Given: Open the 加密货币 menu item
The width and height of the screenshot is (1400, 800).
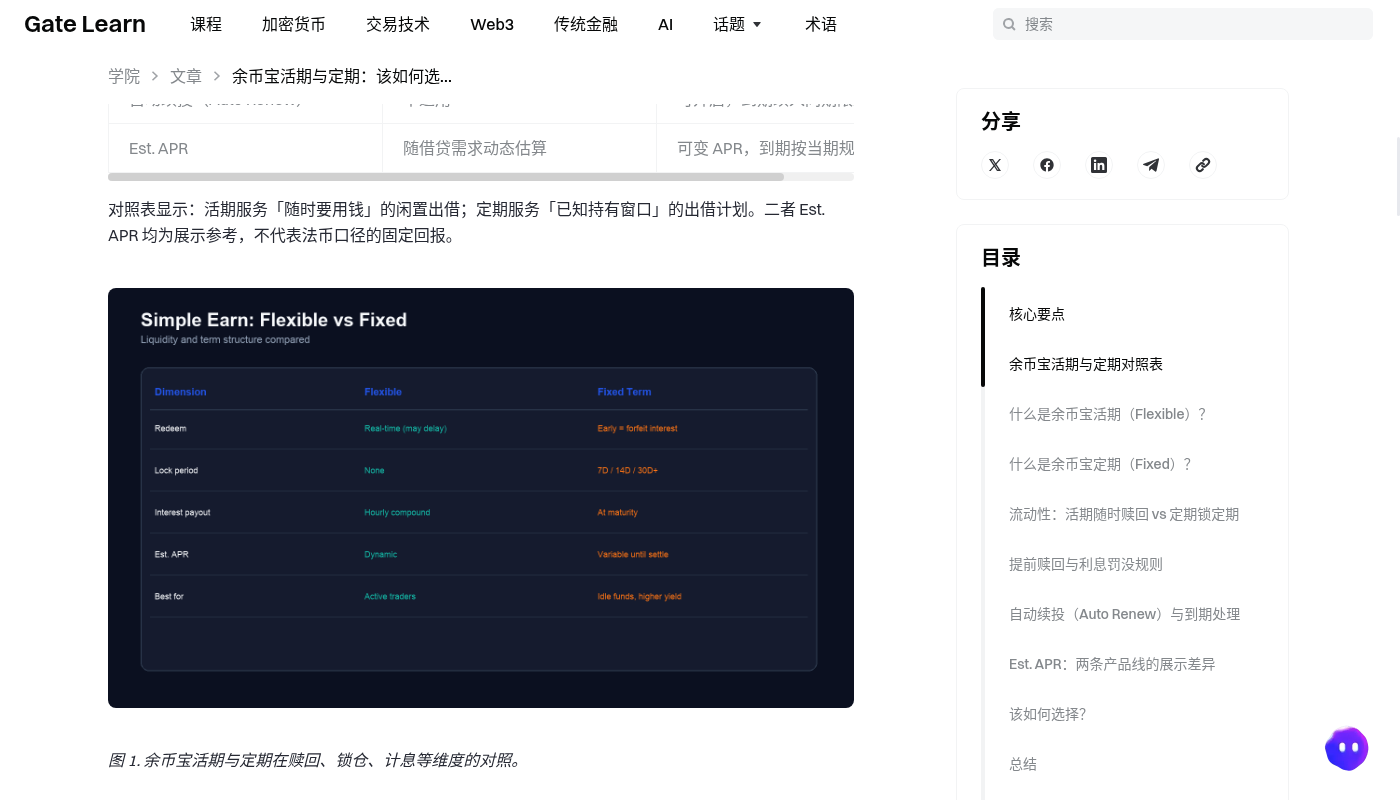Looking at the screenshot, I should [294, 24].
